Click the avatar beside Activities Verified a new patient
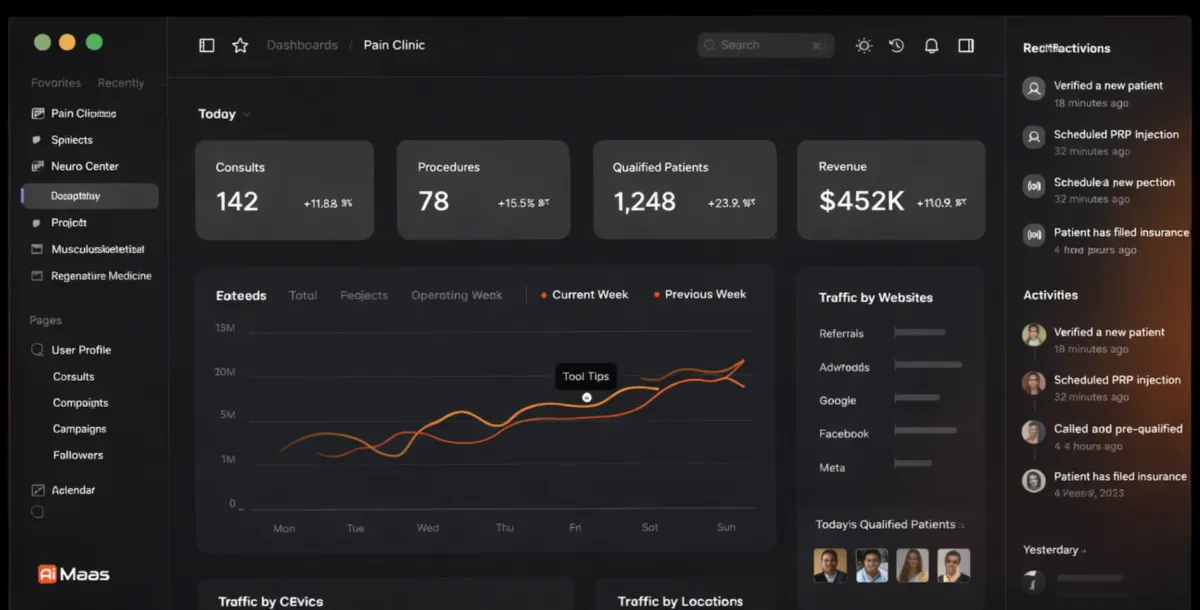Screen dimensions: 1200x610 point(1034,335)
